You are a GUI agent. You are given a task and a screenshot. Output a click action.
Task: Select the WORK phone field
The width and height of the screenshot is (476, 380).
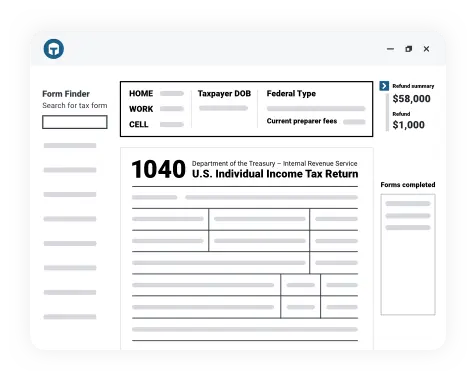tap(172, 109)
